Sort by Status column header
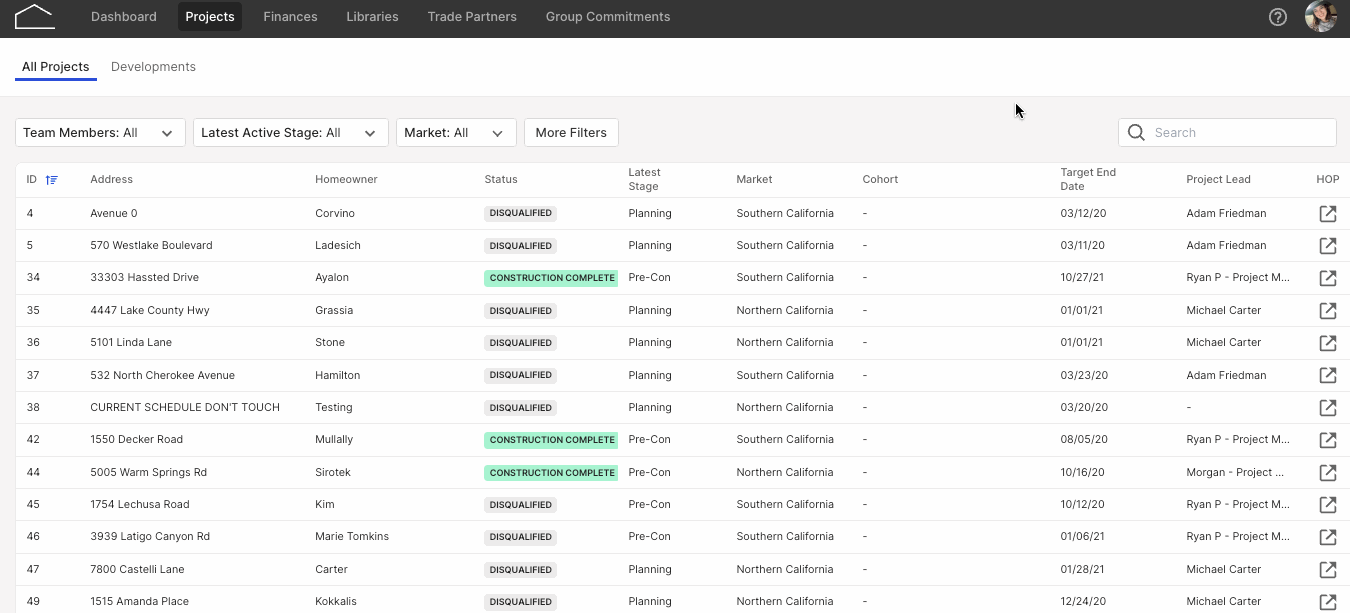This screenshot has height=613, width=1350. click(x=501, y=180)
